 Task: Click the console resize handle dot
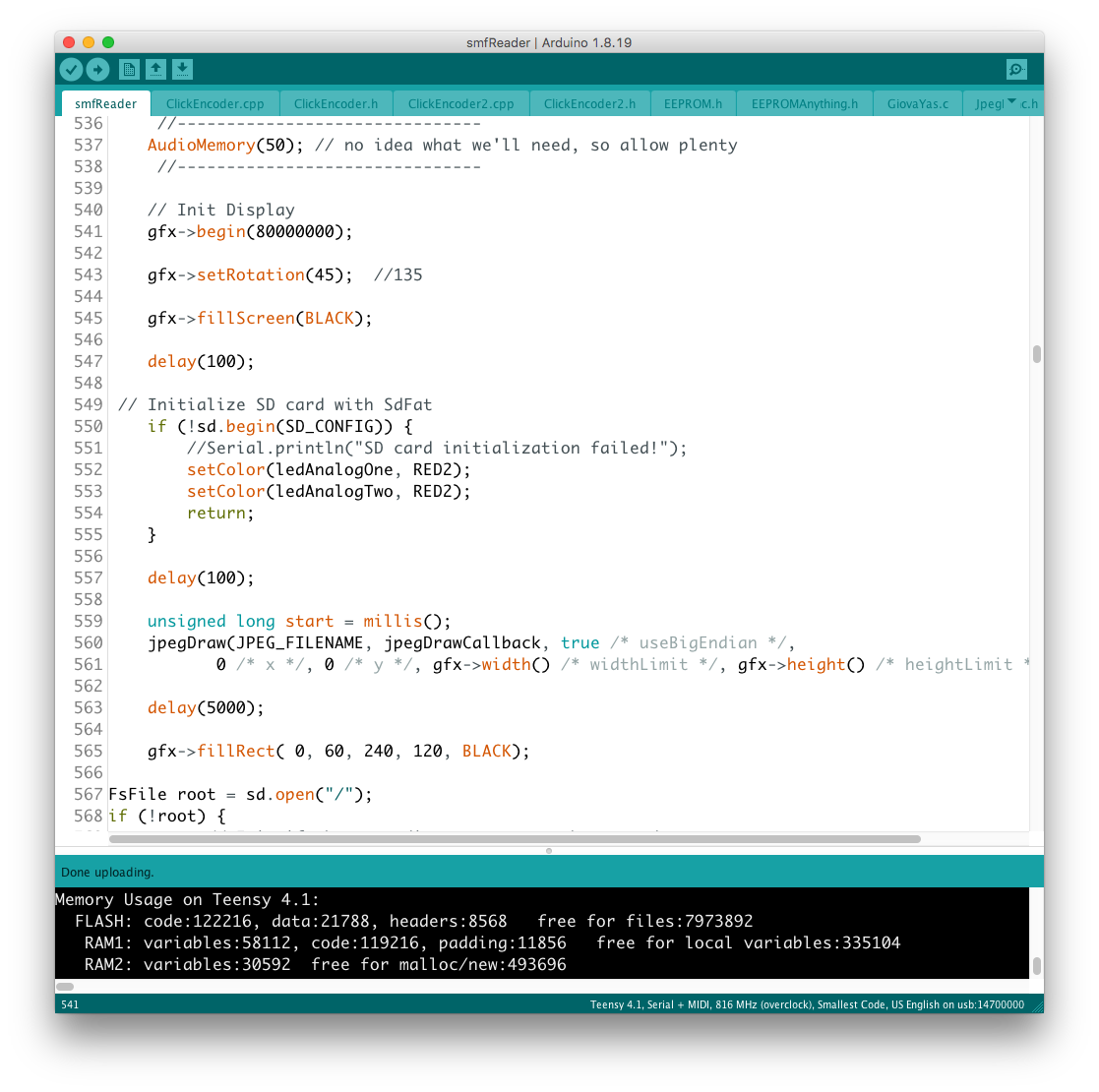pos(549,851)
